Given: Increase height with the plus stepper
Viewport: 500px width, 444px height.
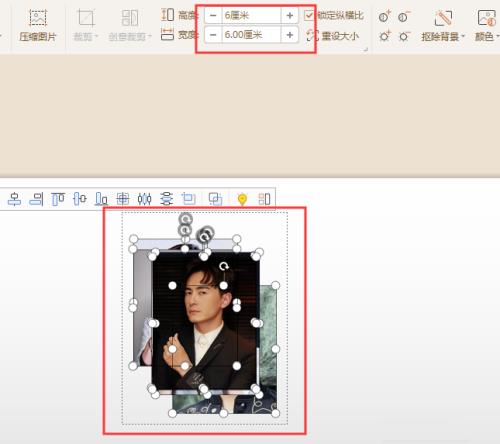Looking at the screenshot, I should (290, 15).
